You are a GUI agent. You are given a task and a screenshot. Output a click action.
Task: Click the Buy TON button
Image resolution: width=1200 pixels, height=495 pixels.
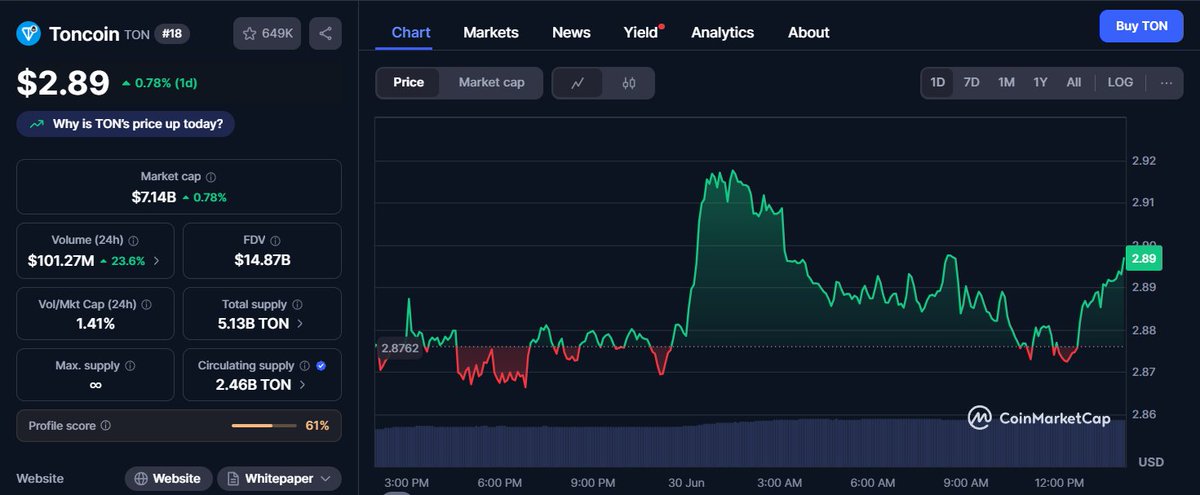[1141, 26]
